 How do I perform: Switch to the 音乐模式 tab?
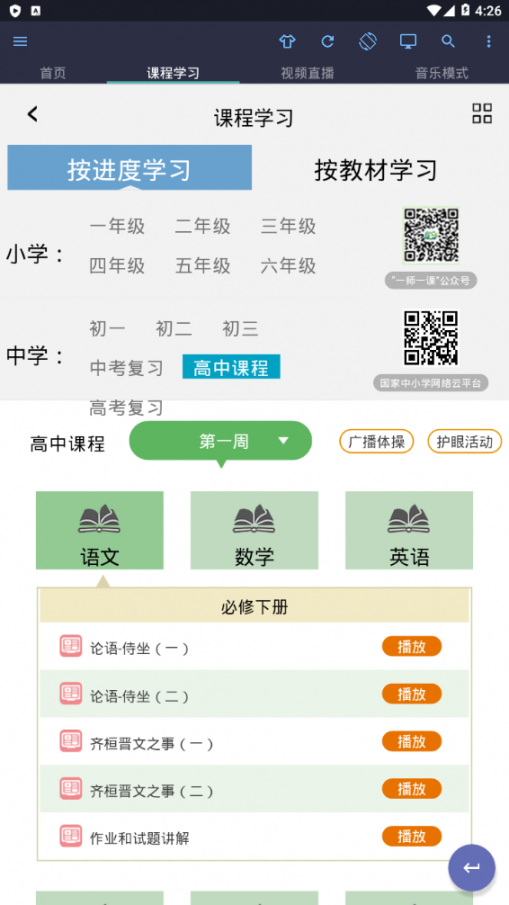pos(441,73)
